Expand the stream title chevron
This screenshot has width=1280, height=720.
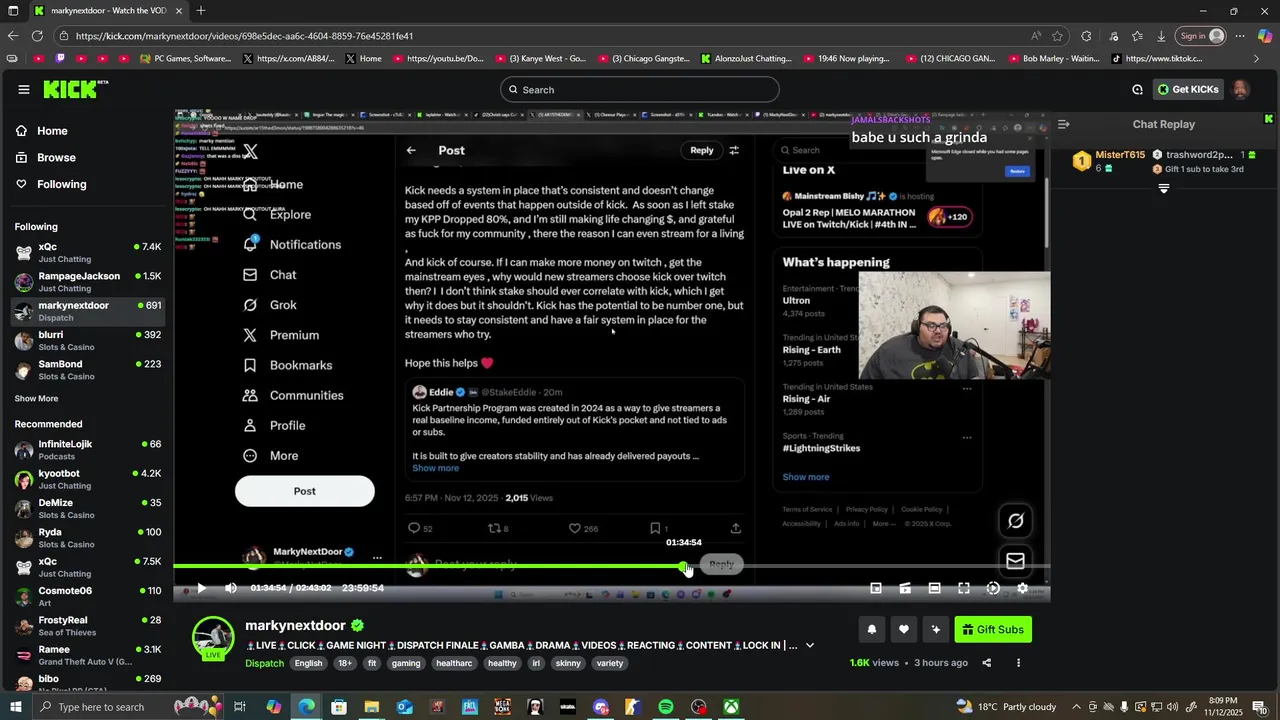click(x=810, y=645)
